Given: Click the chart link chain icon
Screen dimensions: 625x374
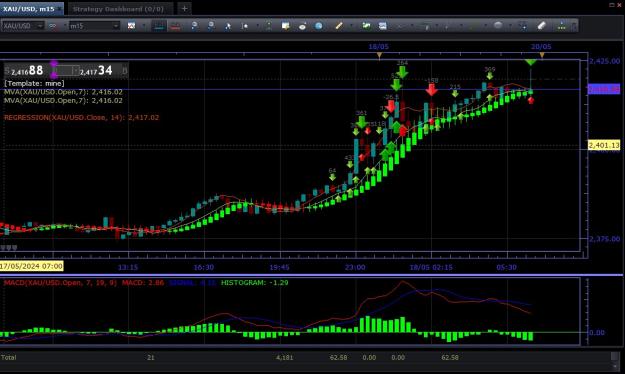Looking at the screenshot, I should click(53, 26).
